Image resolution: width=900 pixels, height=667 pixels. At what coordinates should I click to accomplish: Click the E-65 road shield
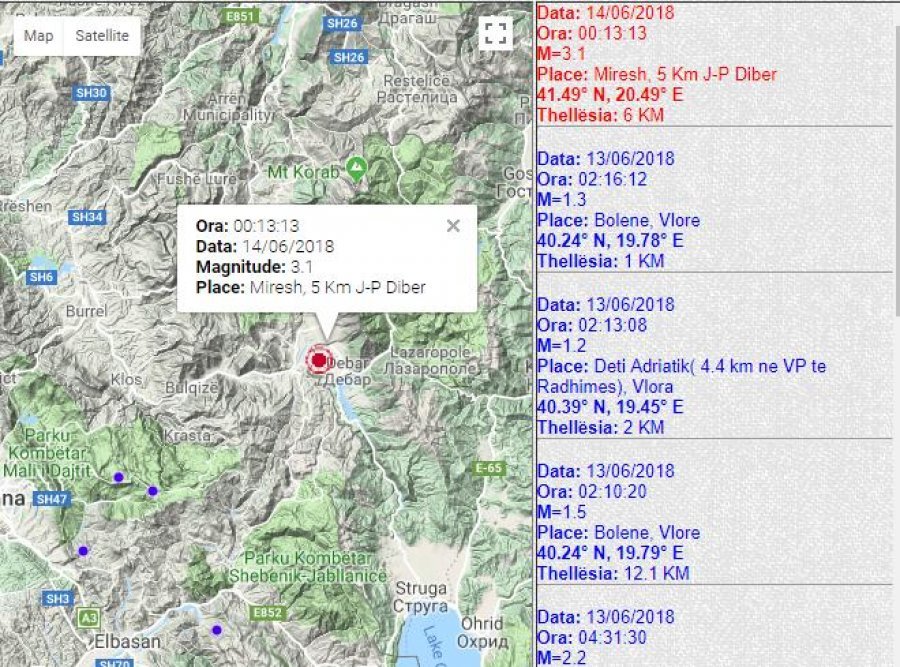point(490,468)
